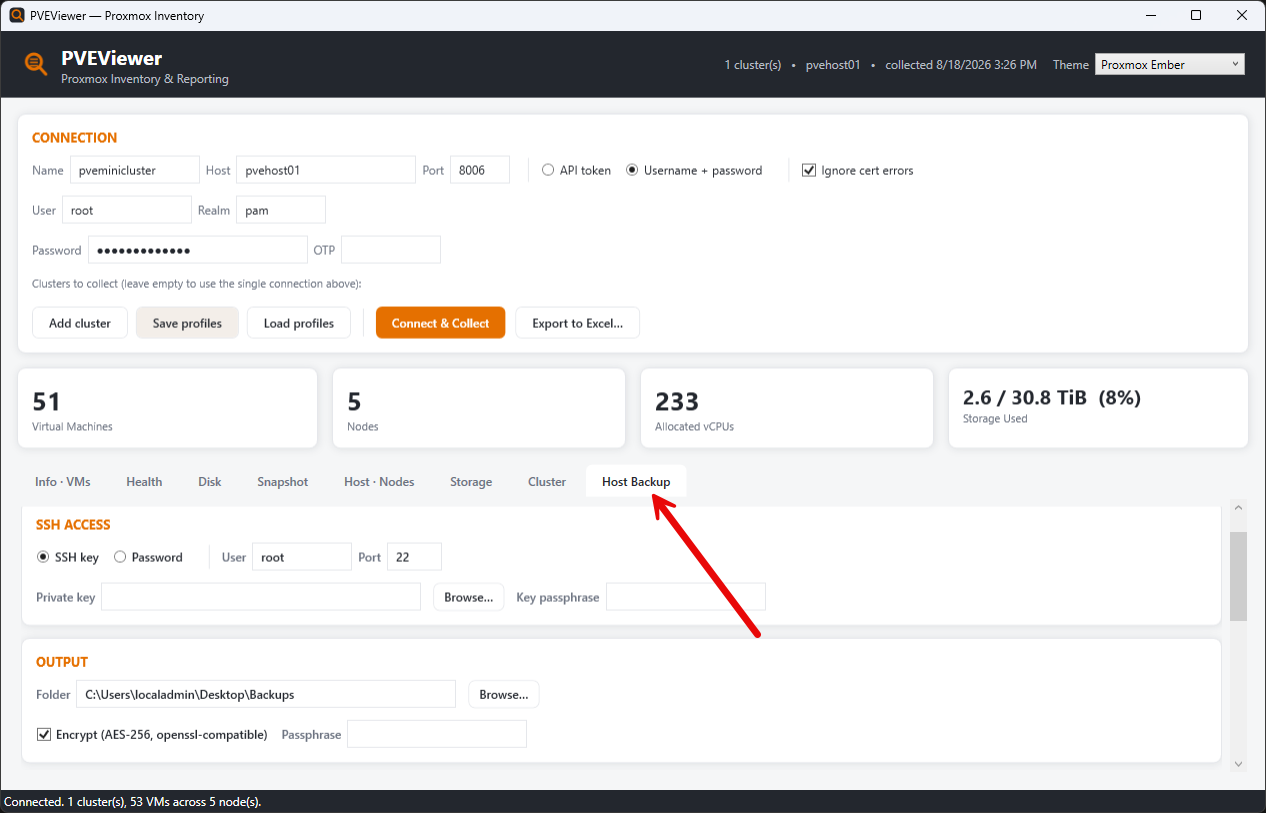Viewport: 1266px width, 813px height.
Task: Click the encryption Passphrase field
Action: coord(437,734)
